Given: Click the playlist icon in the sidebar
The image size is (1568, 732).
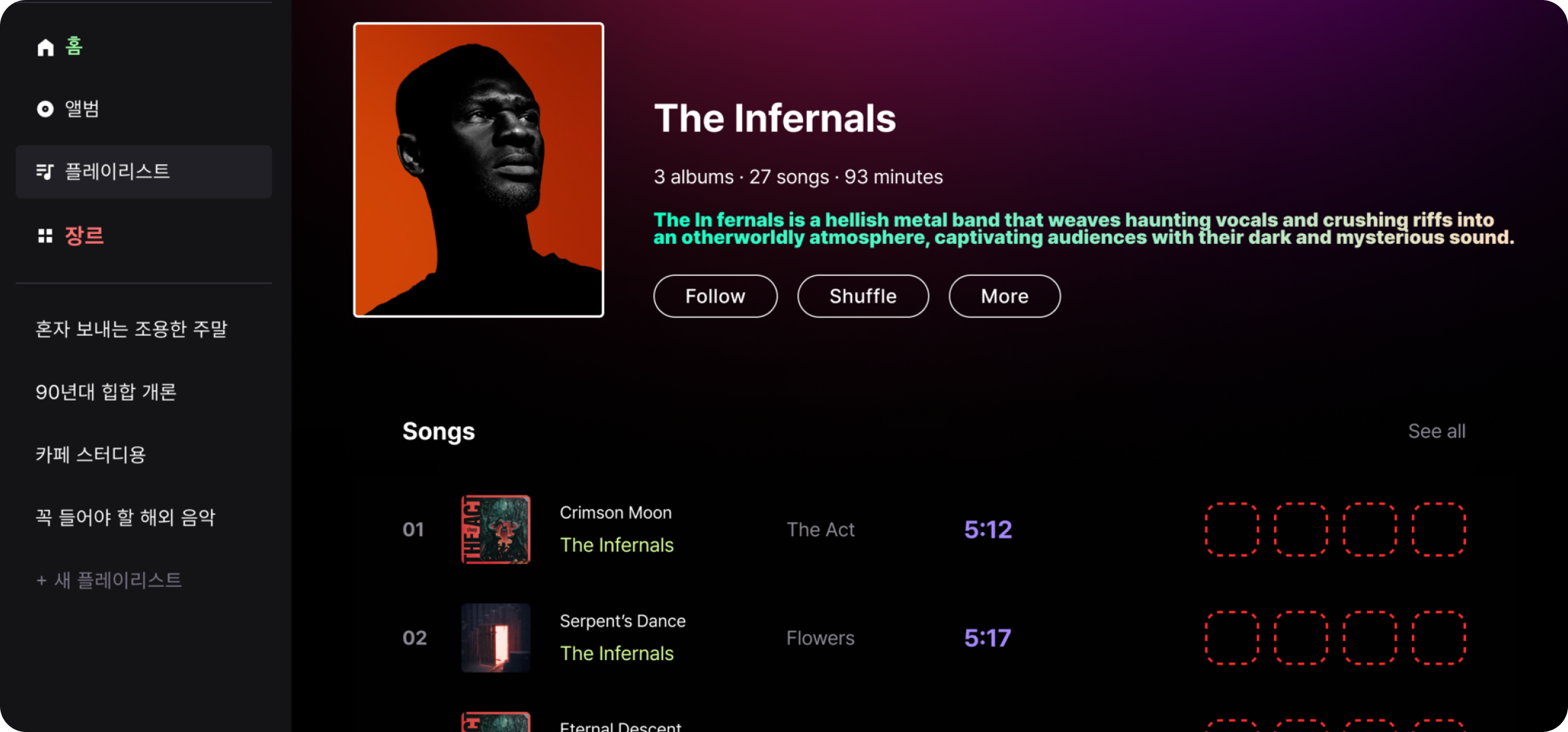Looking at the screenshot, I should [45, 172].
